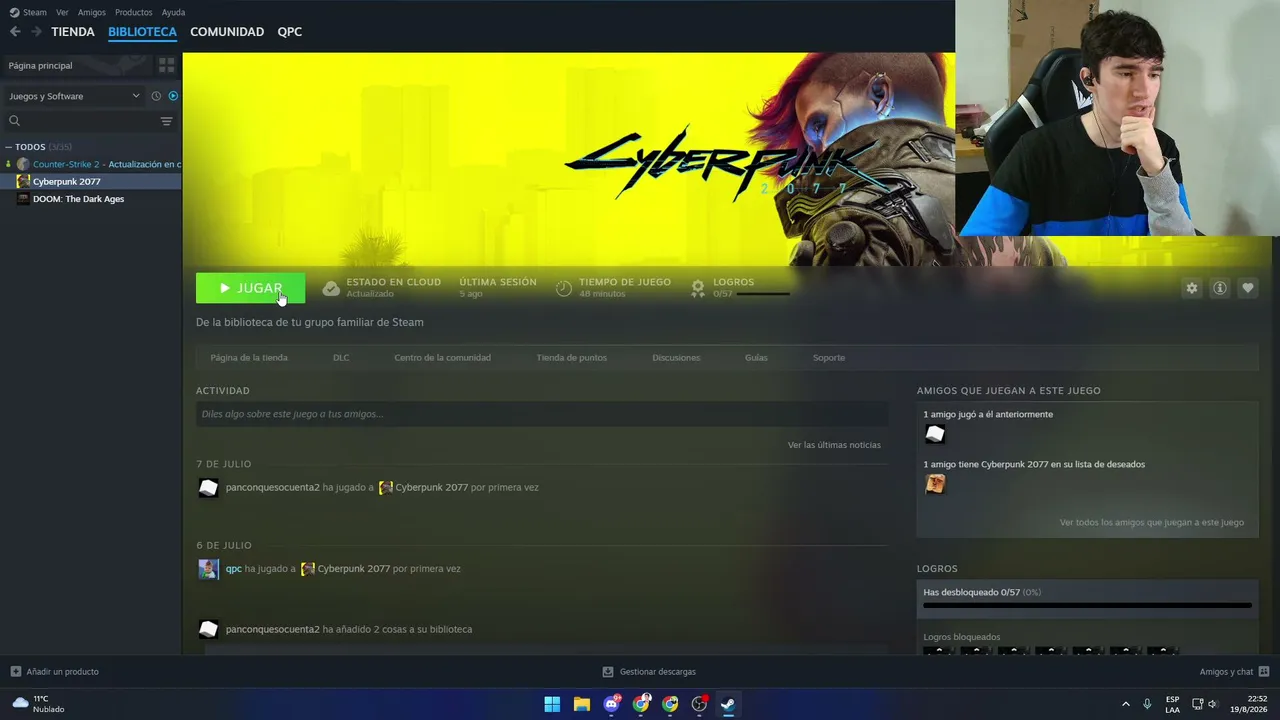Open avatar of friend who played previously
Screen dimensions: 1280x720
[935, 434]
